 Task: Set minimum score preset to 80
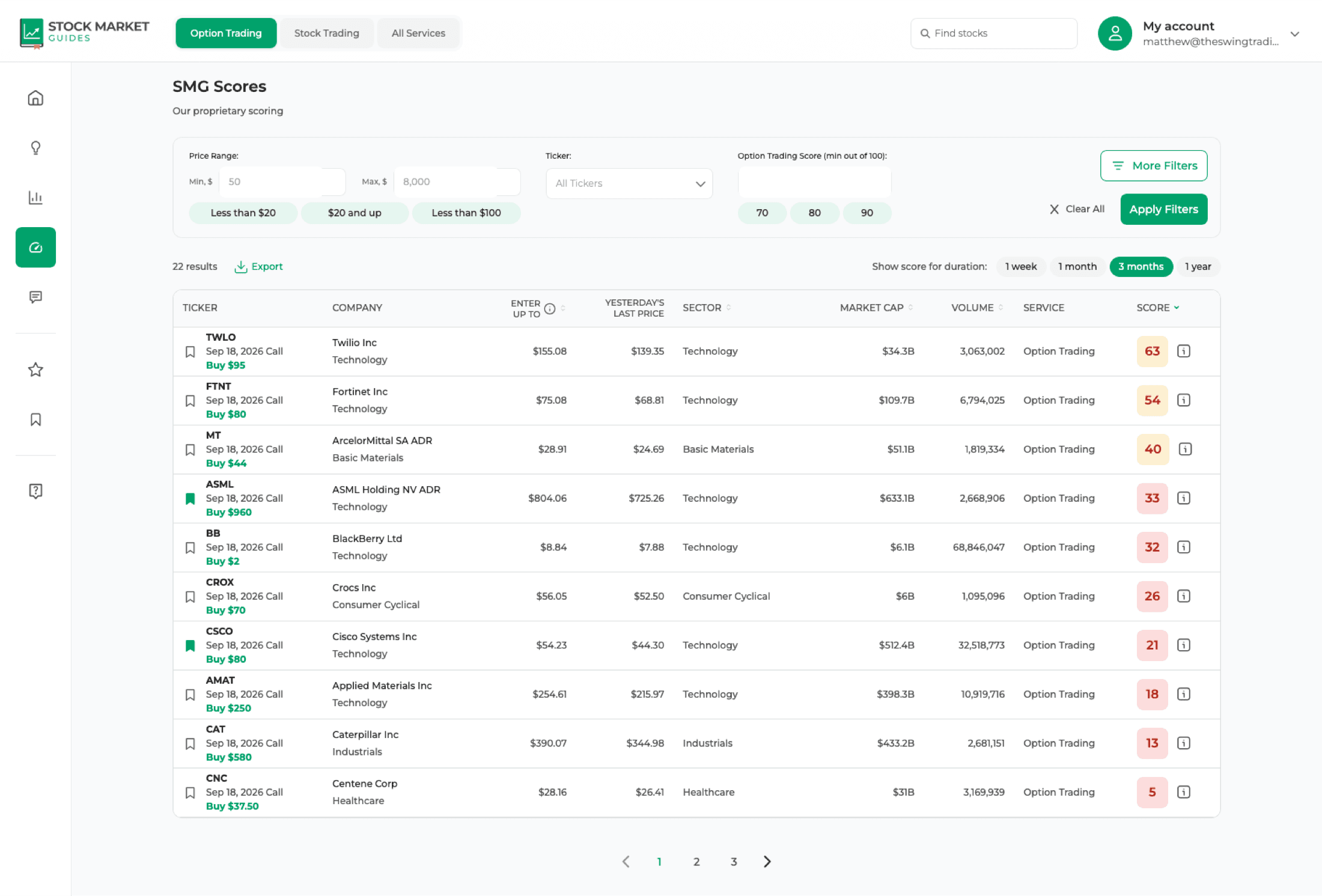[x=814, y=213]
